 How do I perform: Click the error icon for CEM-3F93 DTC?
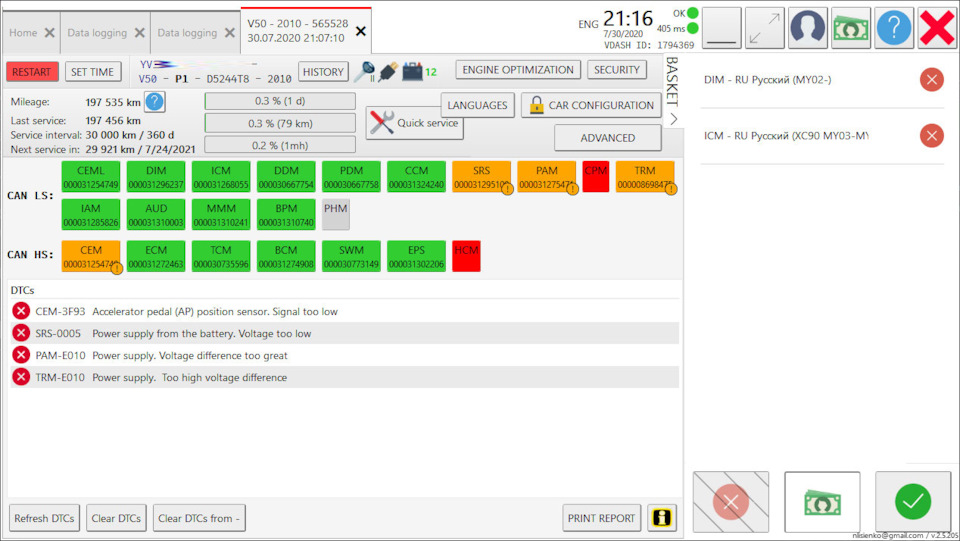(21, 311)
